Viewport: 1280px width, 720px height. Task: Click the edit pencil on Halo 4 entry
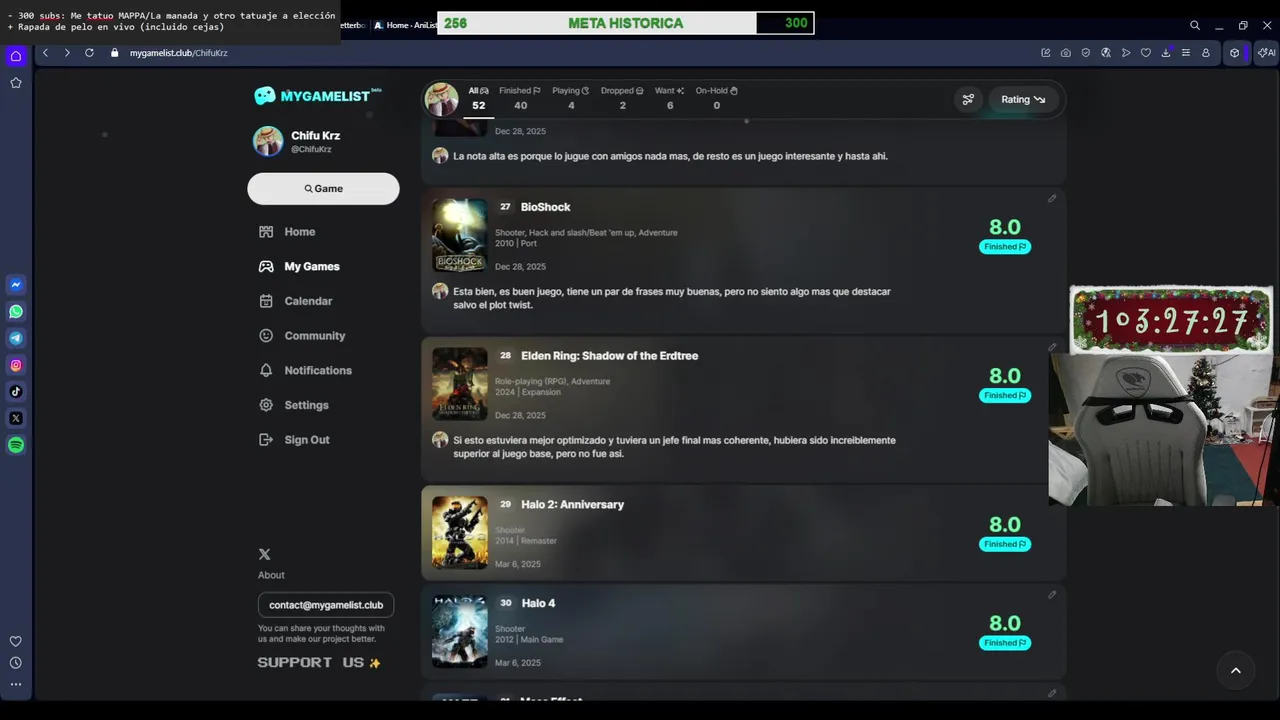pos(1052,594)
